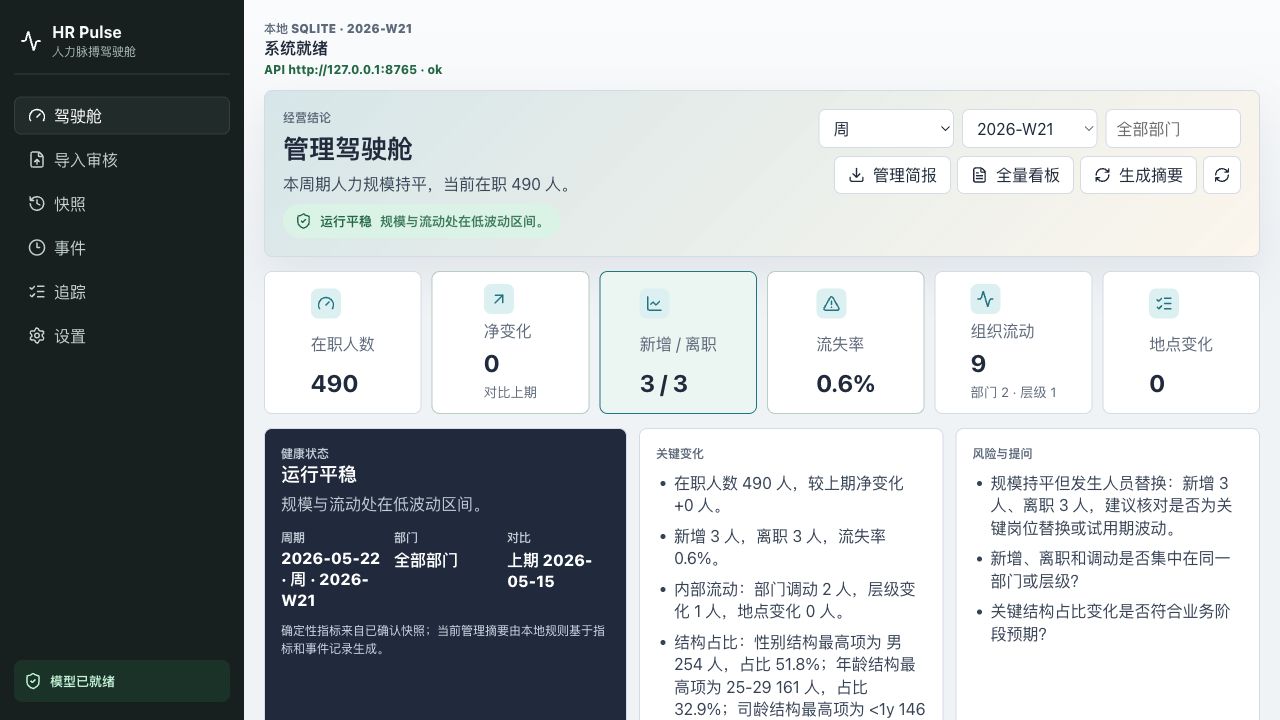
Task: Download the 管理简报 report
Action: point(892,175)
